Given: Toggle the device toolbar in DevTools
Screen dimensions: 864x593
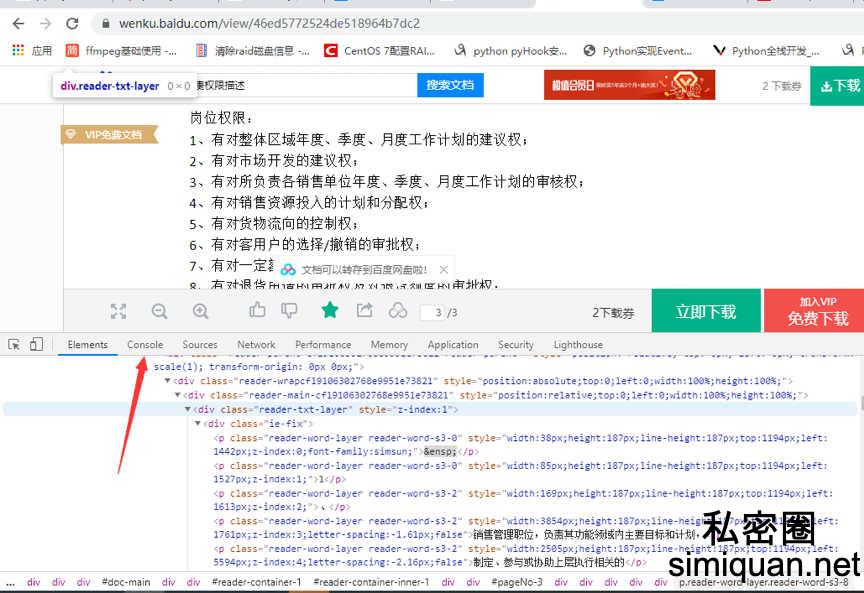Looking at the screenshot, I should pyautogui.click(x=36, y=344).
